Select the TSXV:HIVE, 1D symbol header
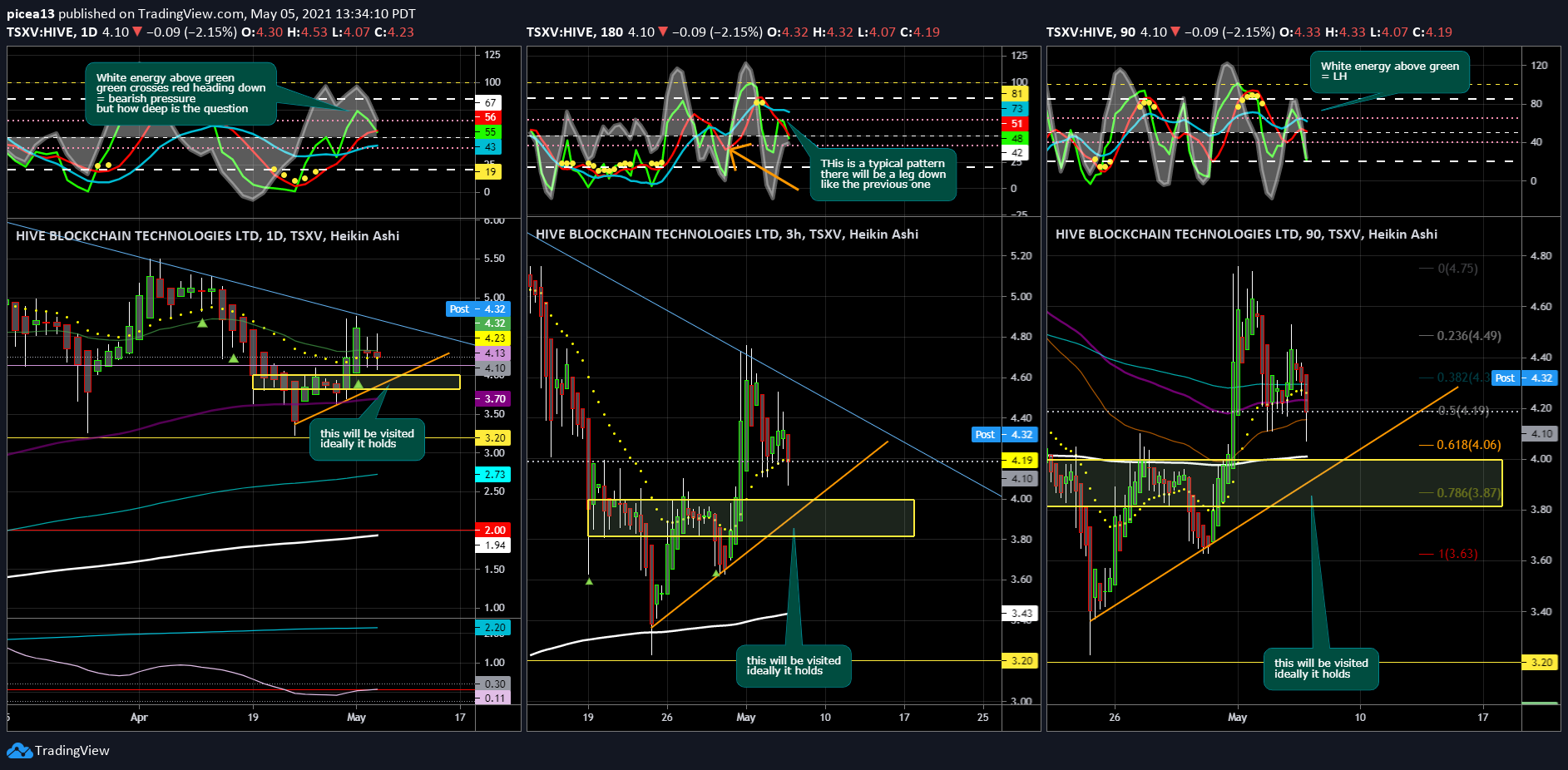 coord(52,32)
